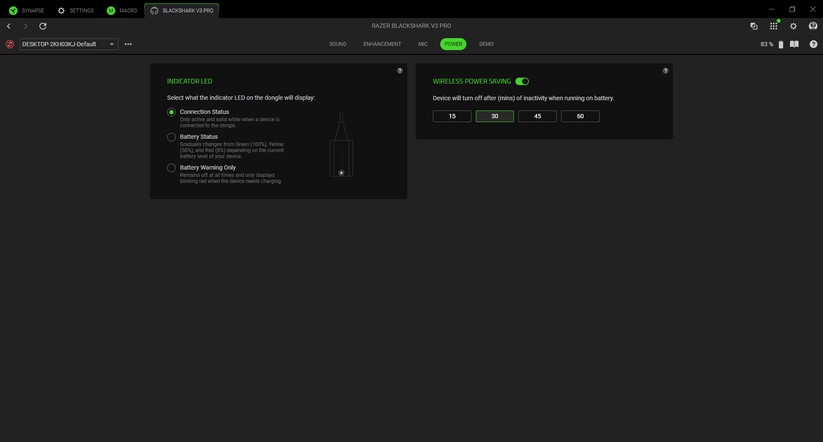Set inactivity timeout to 30 minutes
This screenshot has height=442, width=823.
click(x=494, y=116)
